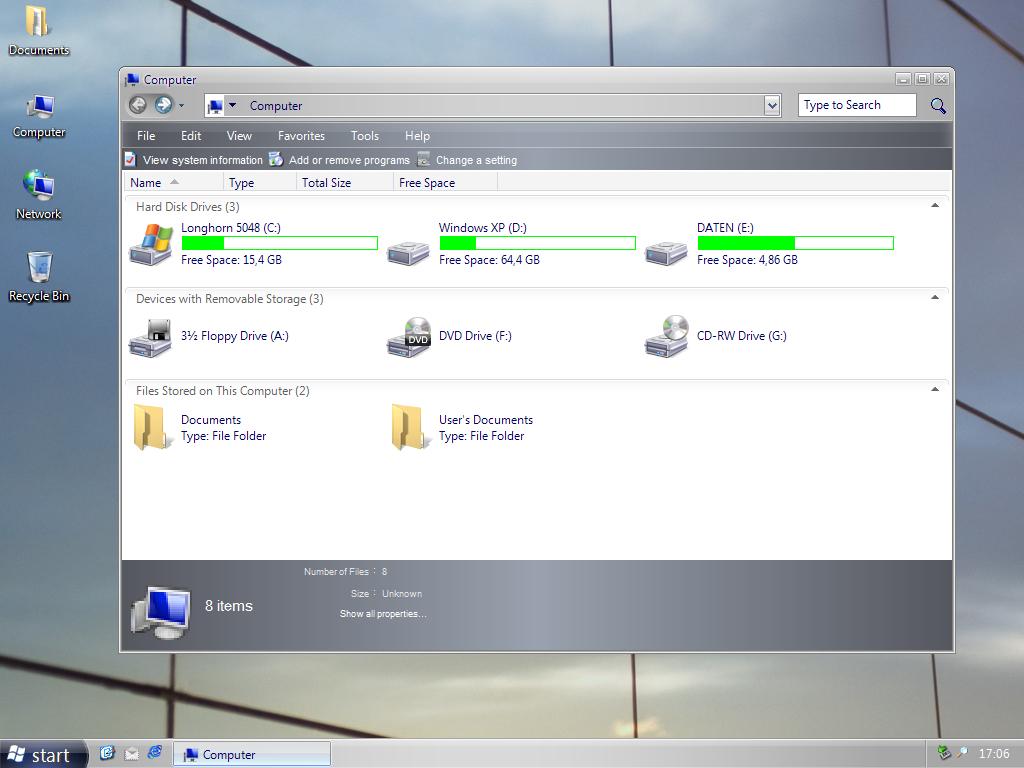
Task: Click the Type to Search field
Action: click(x=856, y=105)
